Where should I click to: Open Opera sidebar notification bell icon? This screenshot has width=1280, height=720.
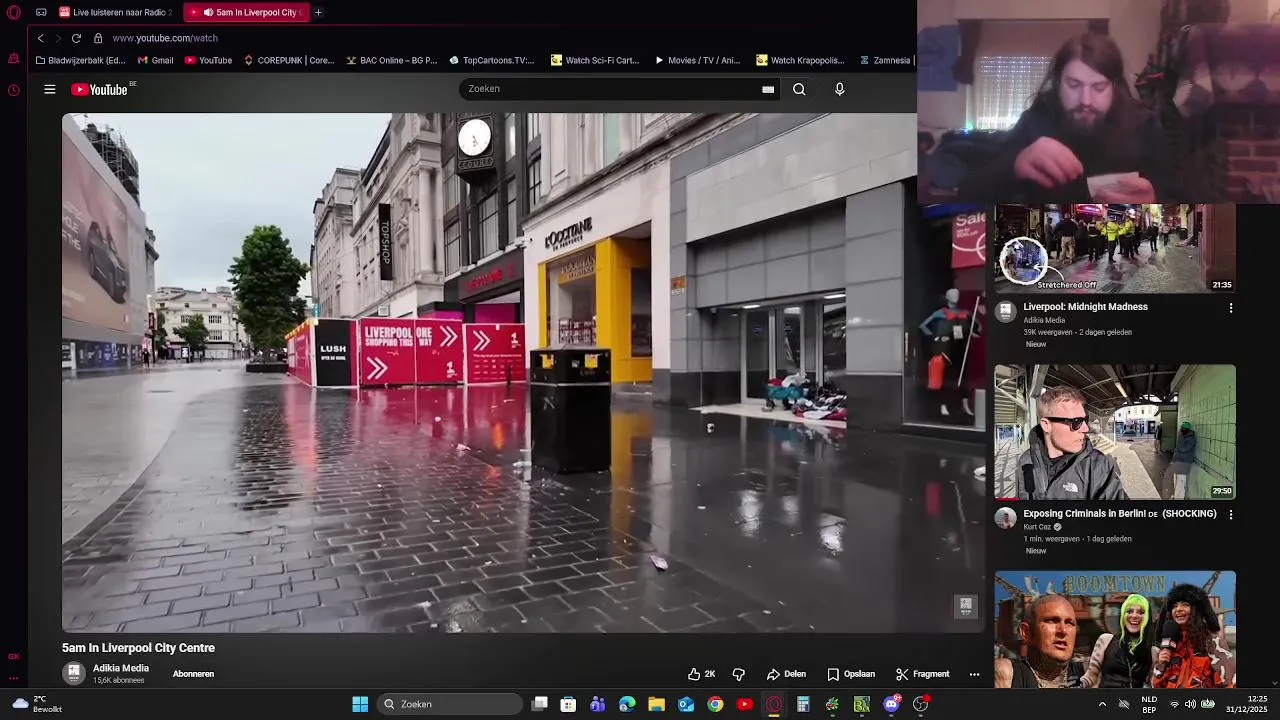[13, 59]
